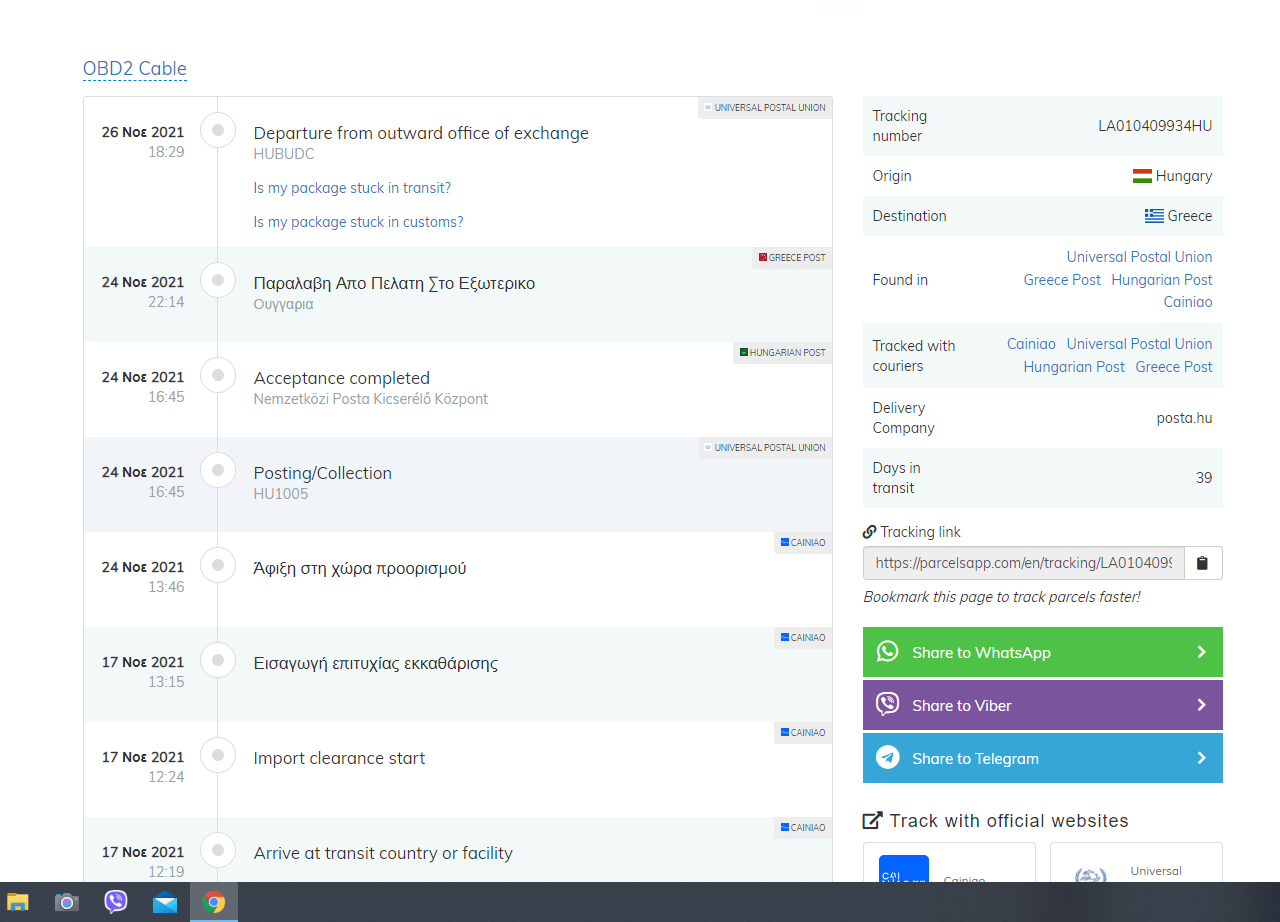Click the tracking link chain icon
This screenshot has height=922, width=1280.
tap(870, 532)
